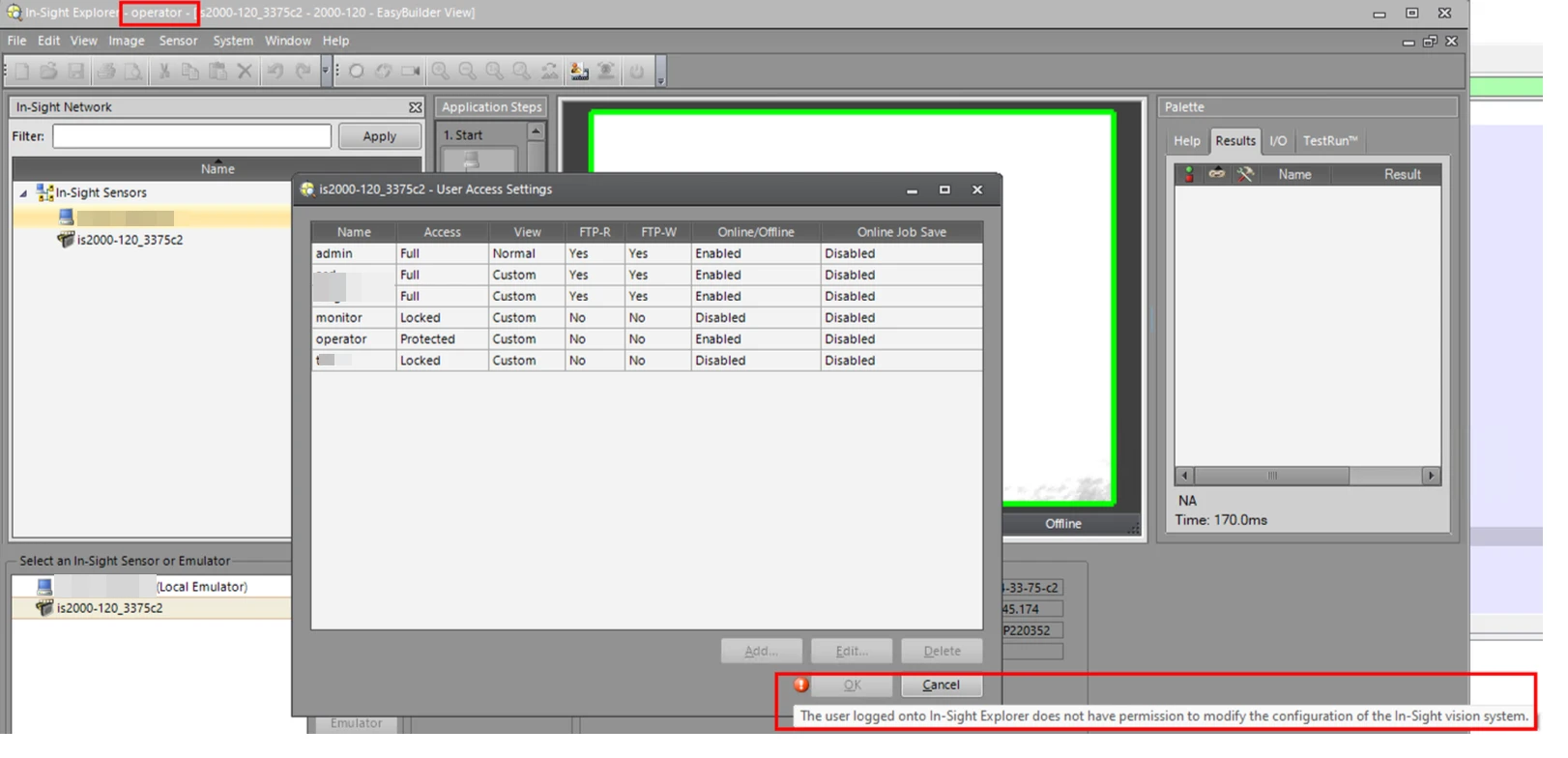Click the Trigger circle toolbar icon

point(356,72)
